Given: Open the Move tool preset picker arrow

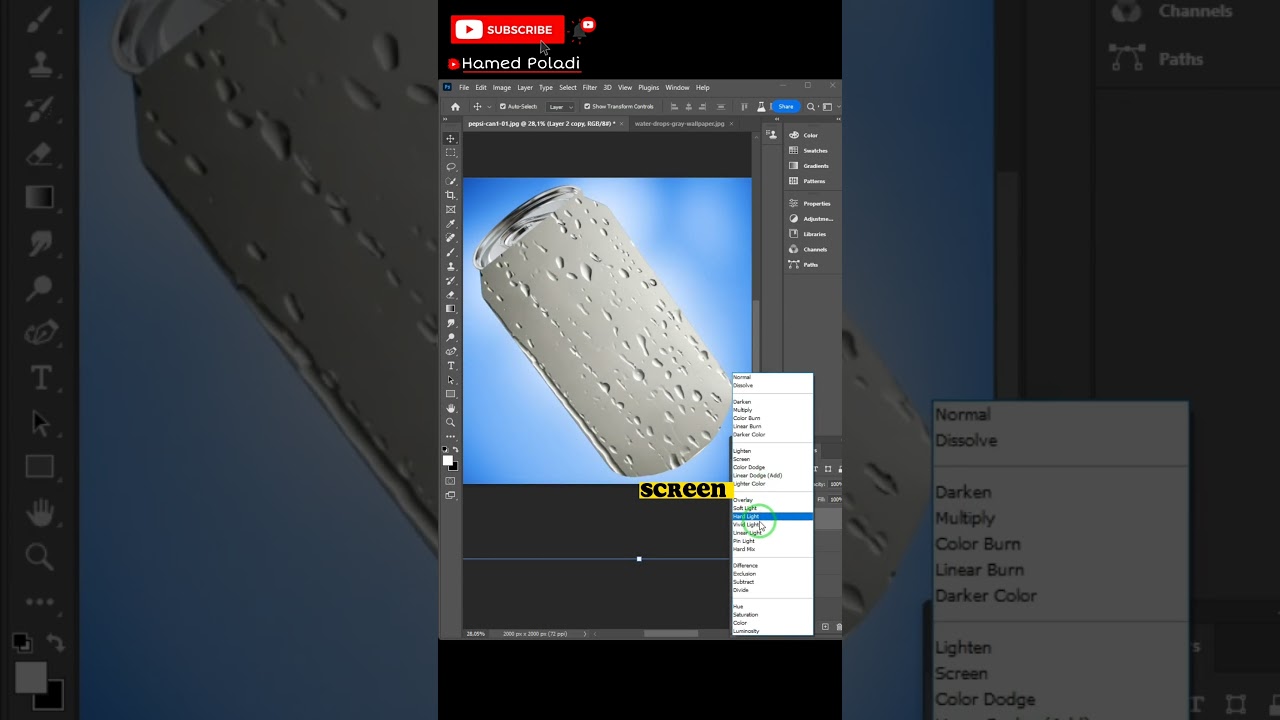Looking at the screenshot, I should point(488,106).
